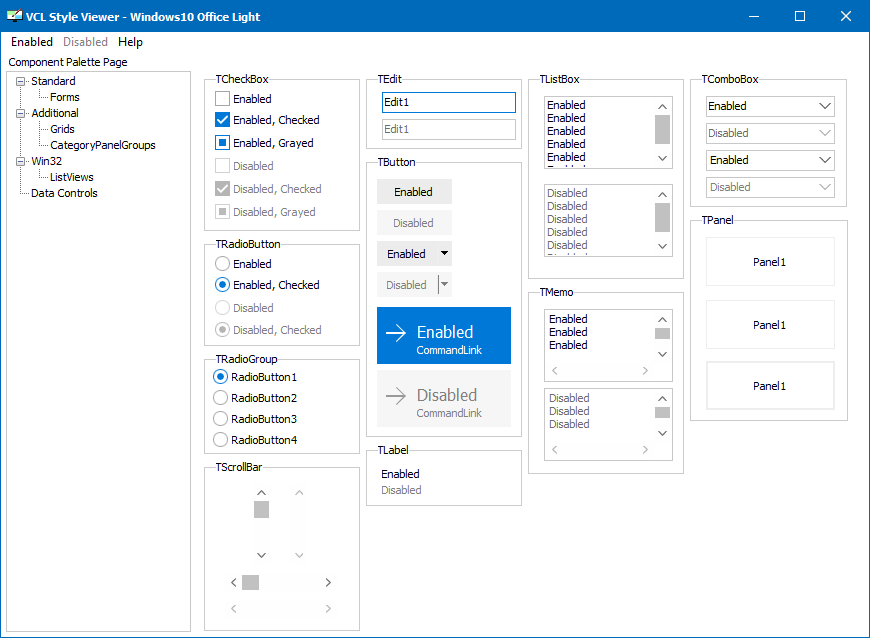Open the first Enabled combo box in TComboBox
Viewport: 870px width, 638px height.
[770, 106]
